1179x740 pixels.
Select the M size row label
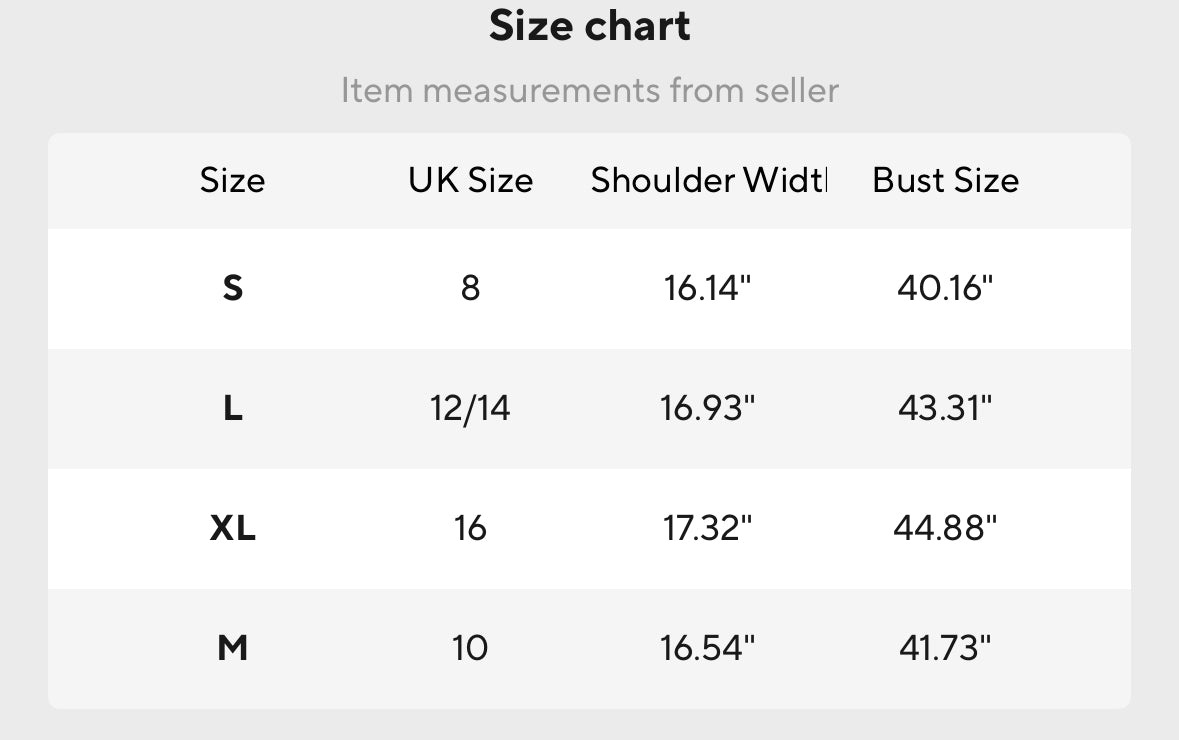coord(232,648)
